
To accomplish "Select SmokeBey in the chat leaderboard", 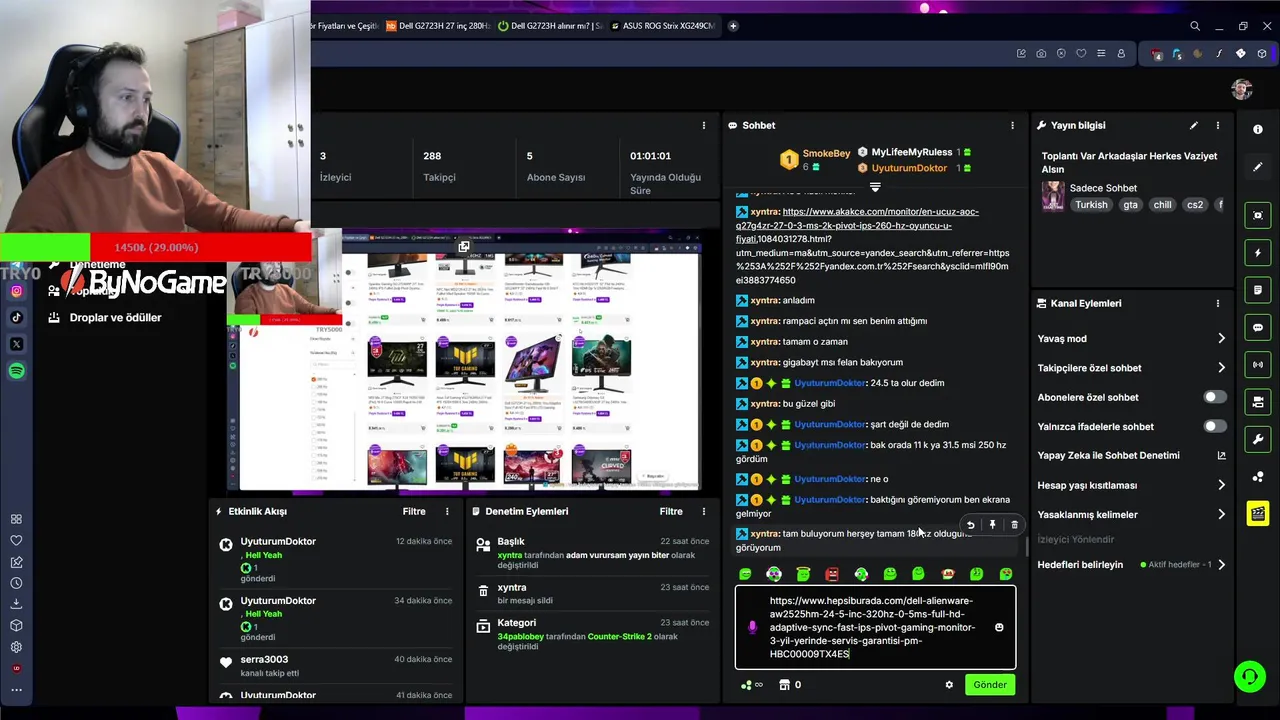I will [x=826, y=153].
